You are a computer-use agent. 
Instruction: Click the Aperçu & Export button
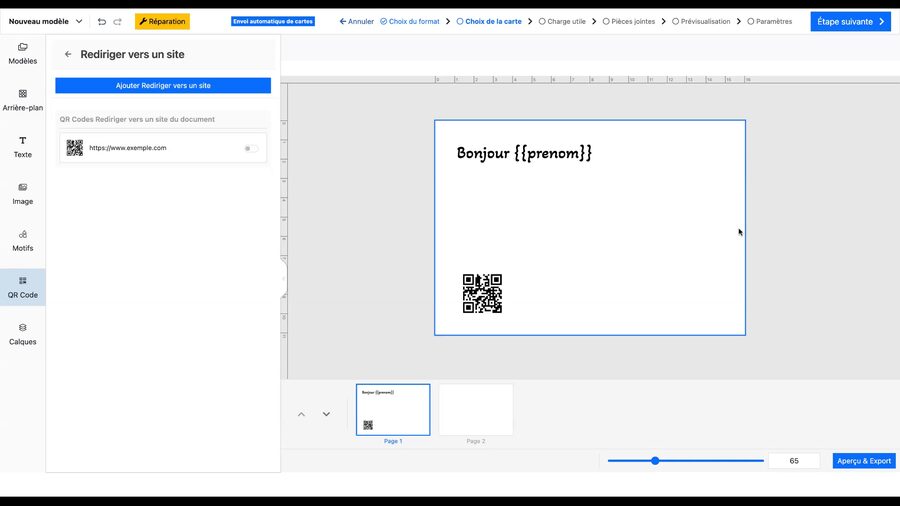(x=864, y=461)
